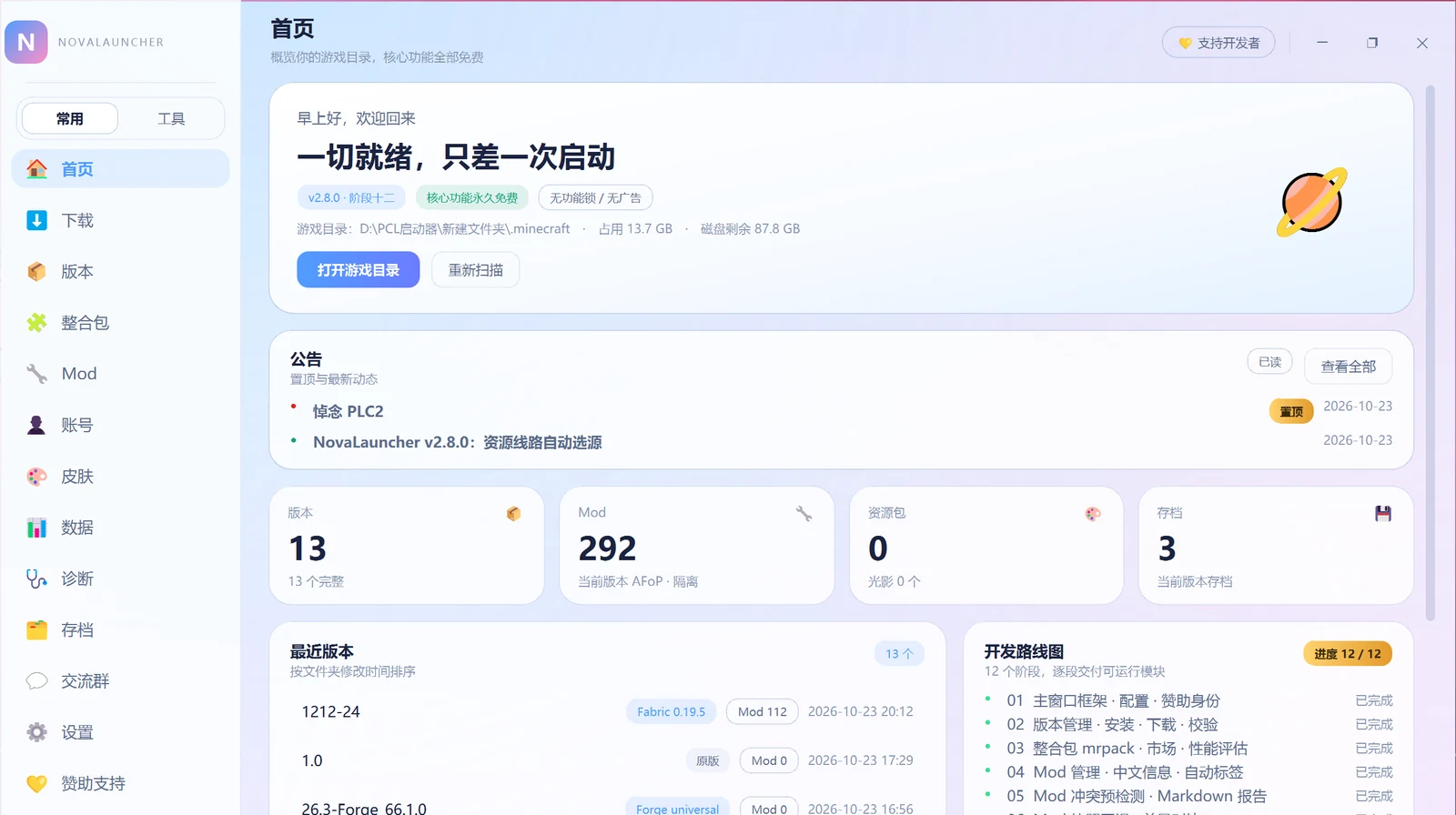
Task: Click roadmap item 05 Mod 冲突预检测
Action: (x=1137, y=796)
